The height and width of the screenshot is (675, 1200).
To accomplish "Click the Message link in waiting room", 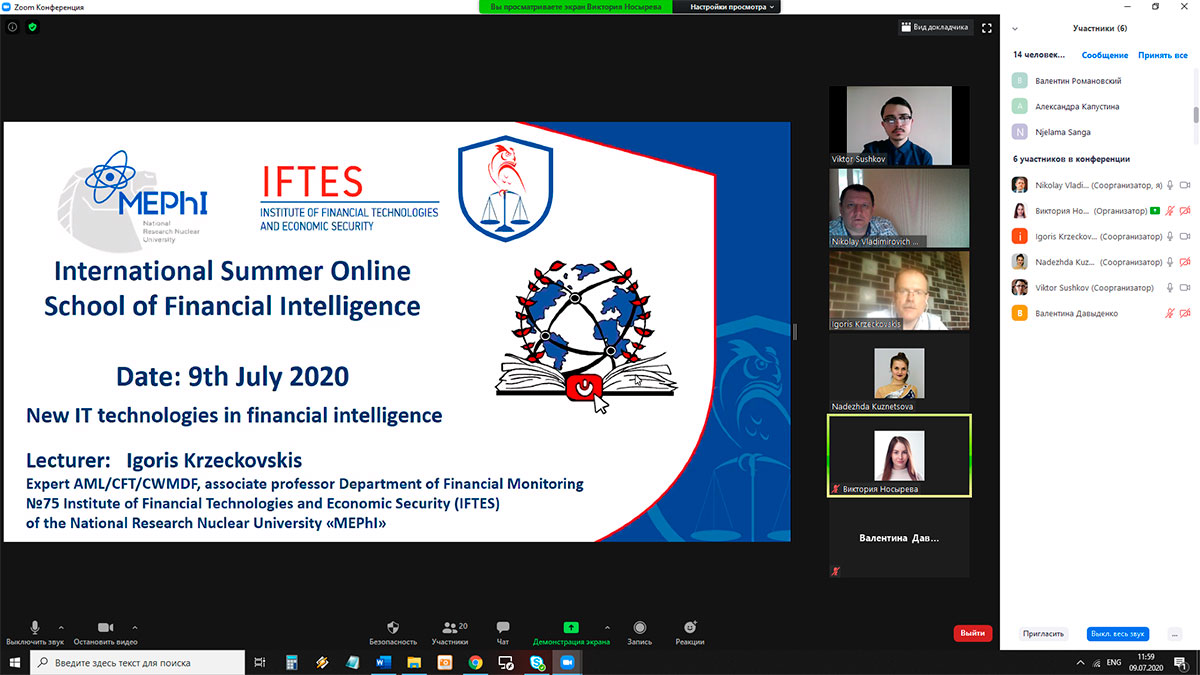I will pyautogui.click(x=1104, y=55).
